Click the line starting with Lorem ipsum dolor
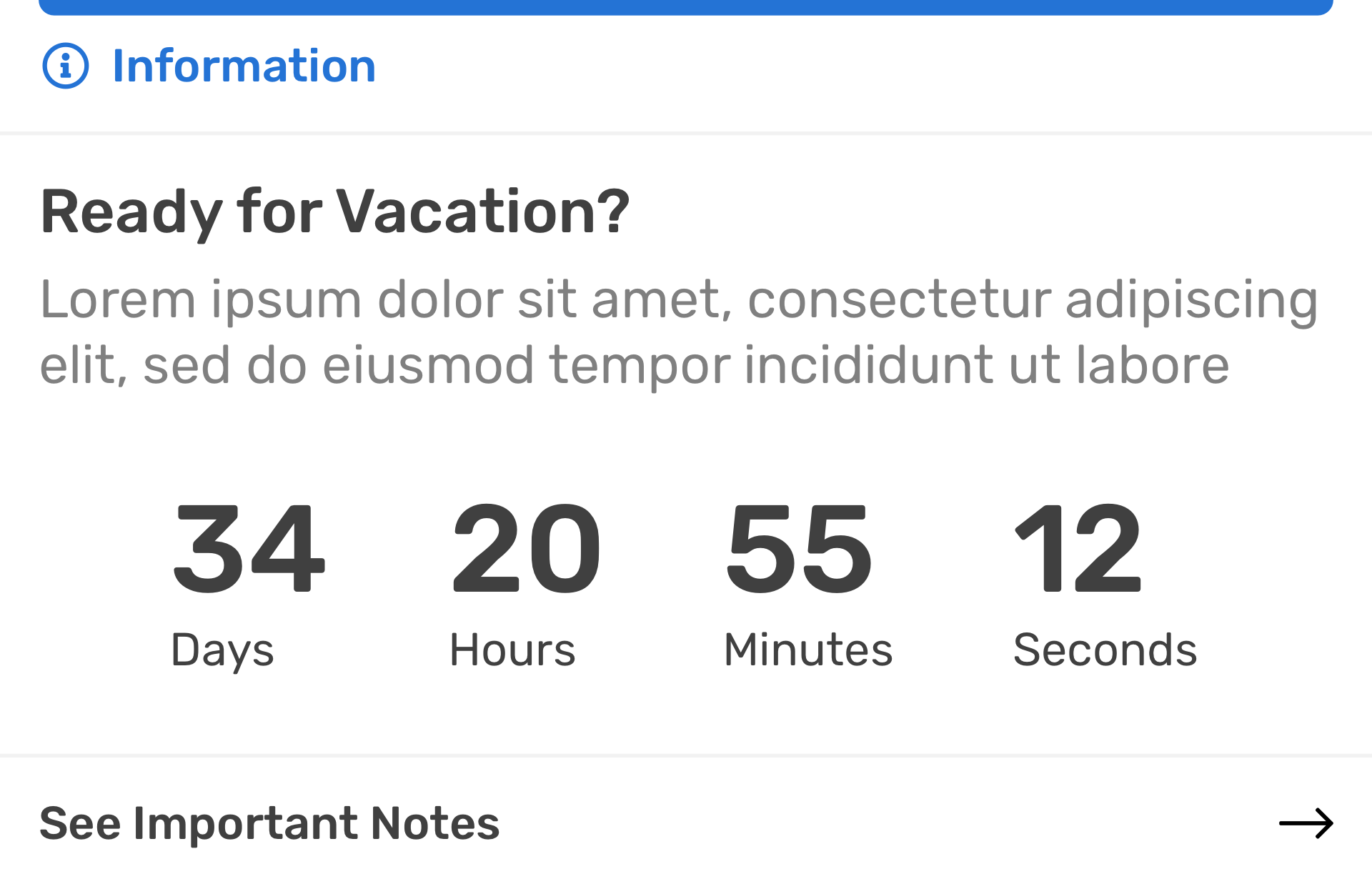The width and height of the screenshot is (1372, 889). pyautogui.click(x=679, y=299)
